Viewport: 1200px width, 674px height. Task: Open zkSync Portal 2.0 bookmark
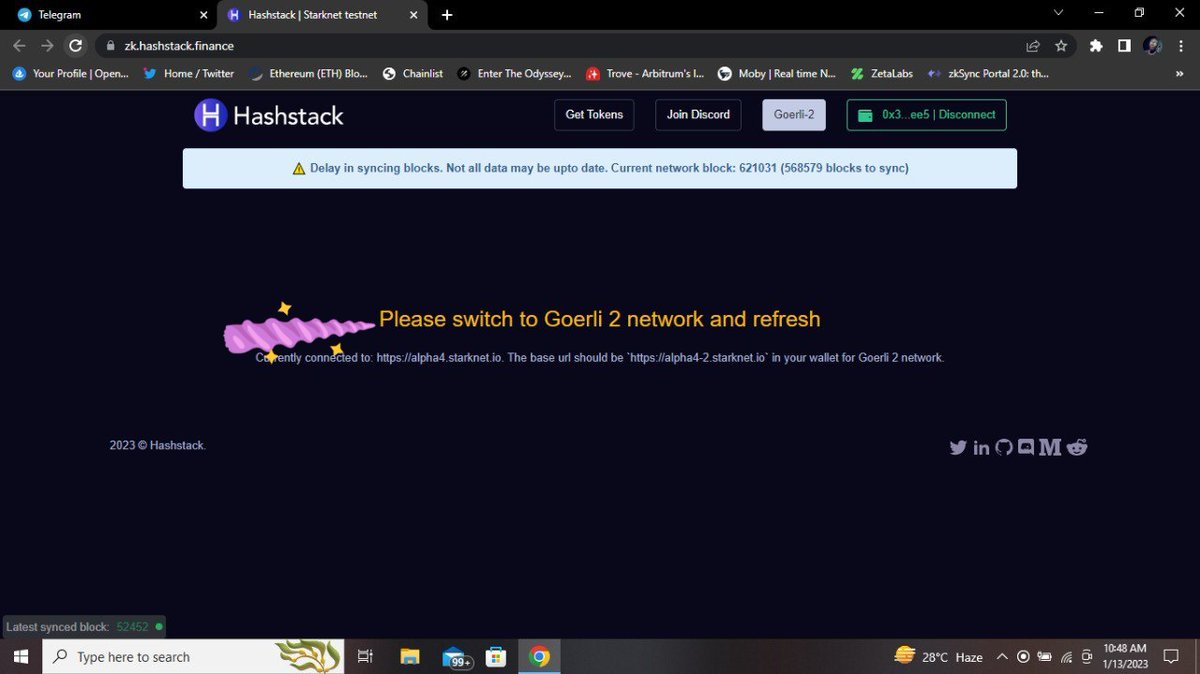[988, 74]
